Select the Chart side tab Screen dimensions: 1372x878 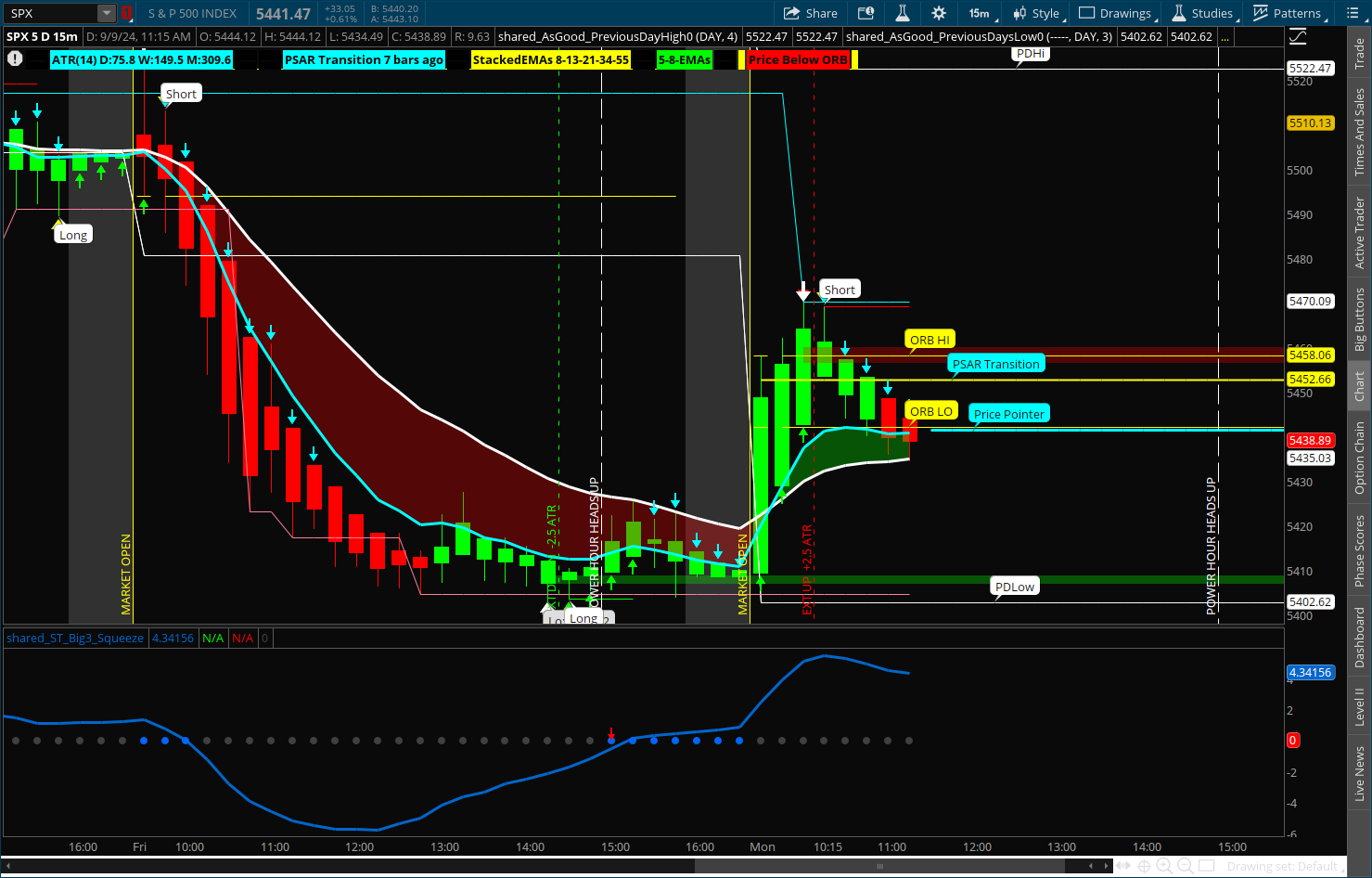tap(1360, 386)
